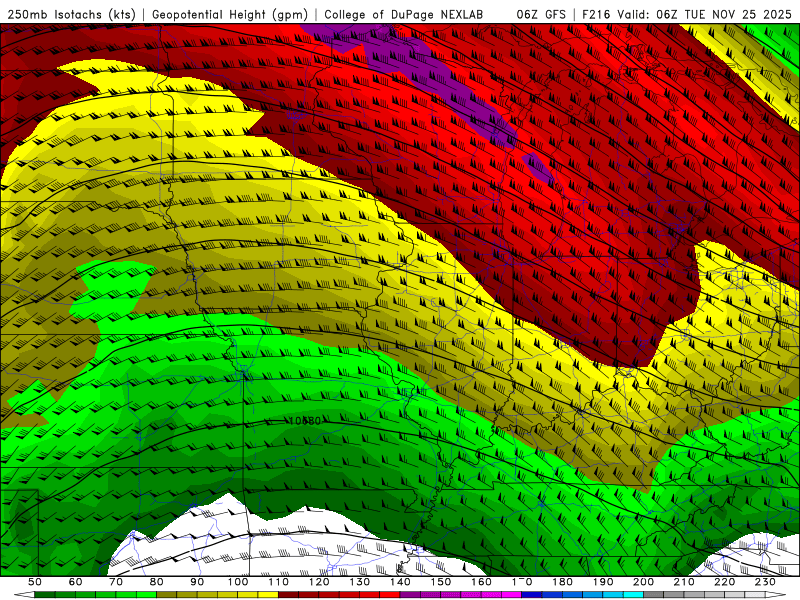Click the right arrow end of color bar

click(776, 595)
